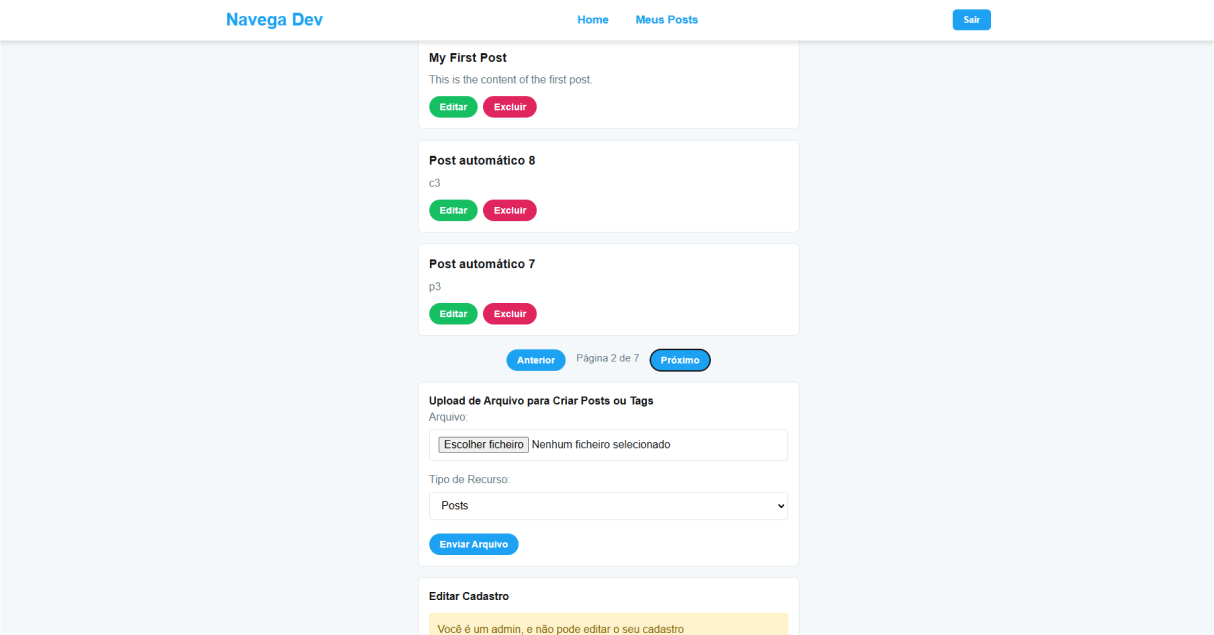Edit the My First Post entry

tap(453, 107)
